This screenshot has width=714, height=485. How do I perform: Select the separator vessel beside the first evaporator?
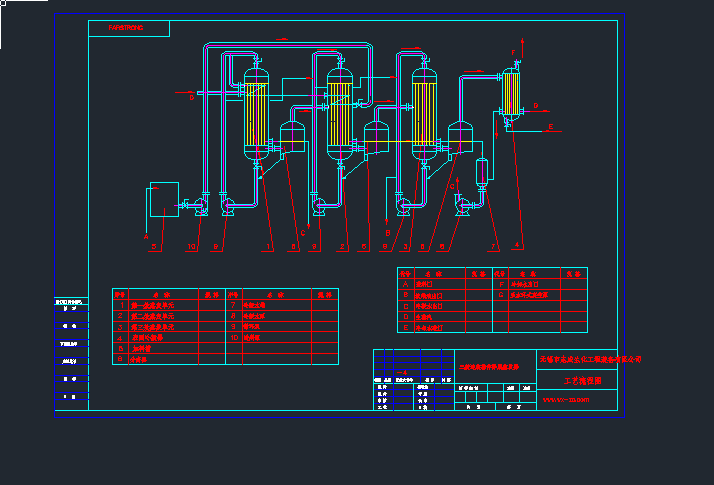(293, 136)
